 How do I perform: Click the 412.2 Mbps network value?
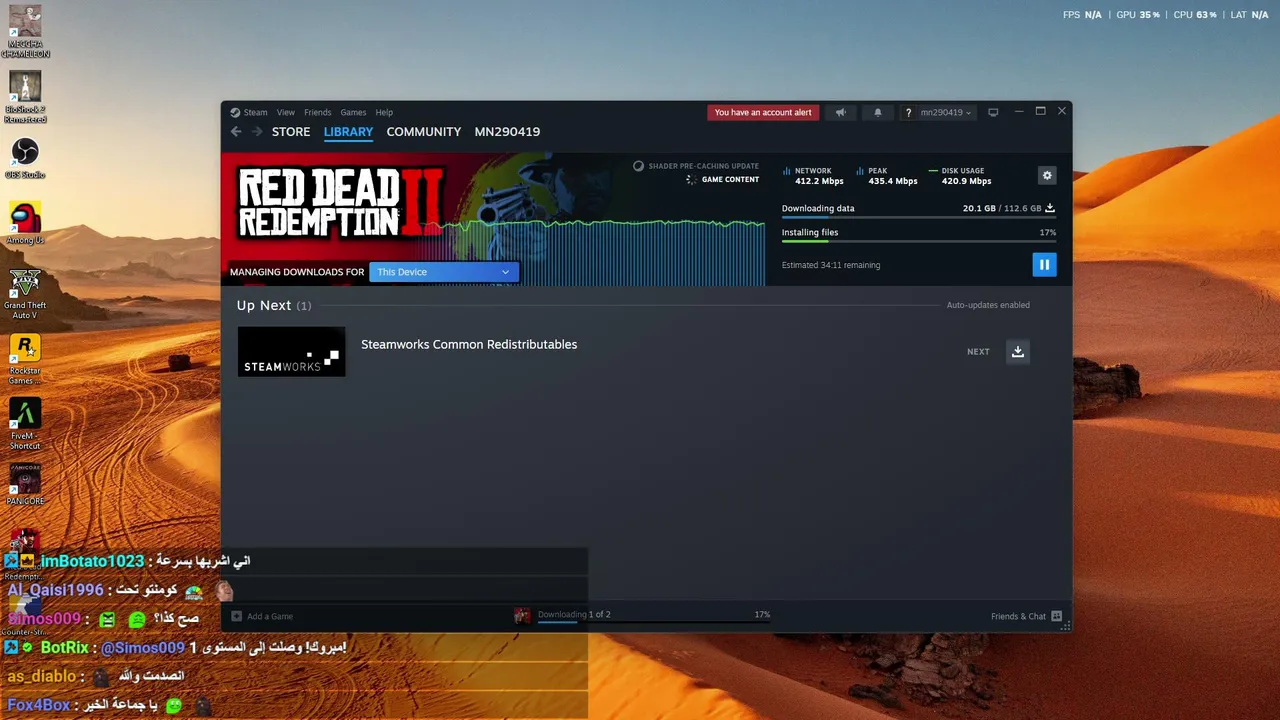[x=819, y=181]
